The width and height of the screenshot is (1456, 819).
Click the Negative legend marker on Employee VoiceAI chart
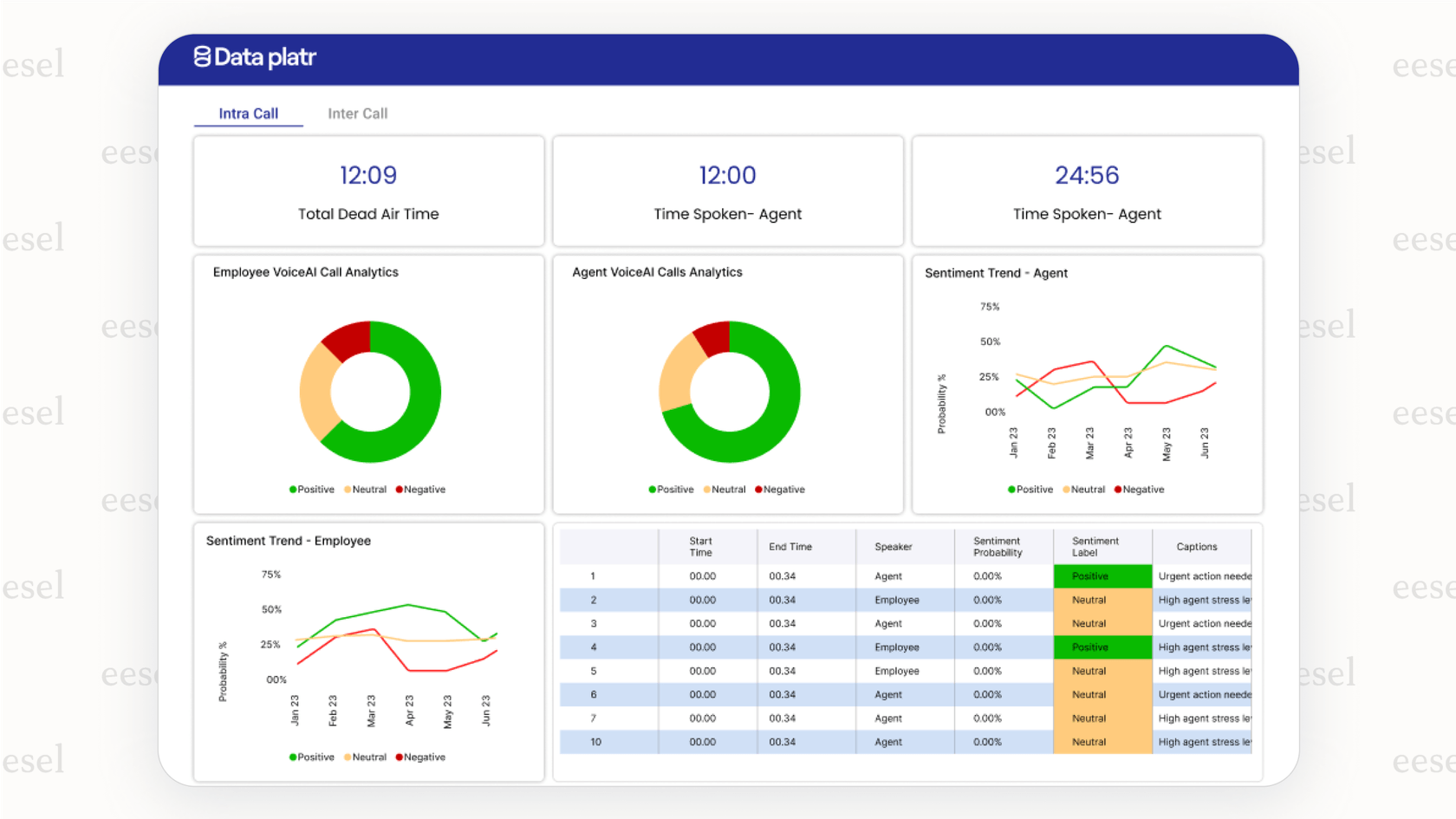[x=400, y=489]
